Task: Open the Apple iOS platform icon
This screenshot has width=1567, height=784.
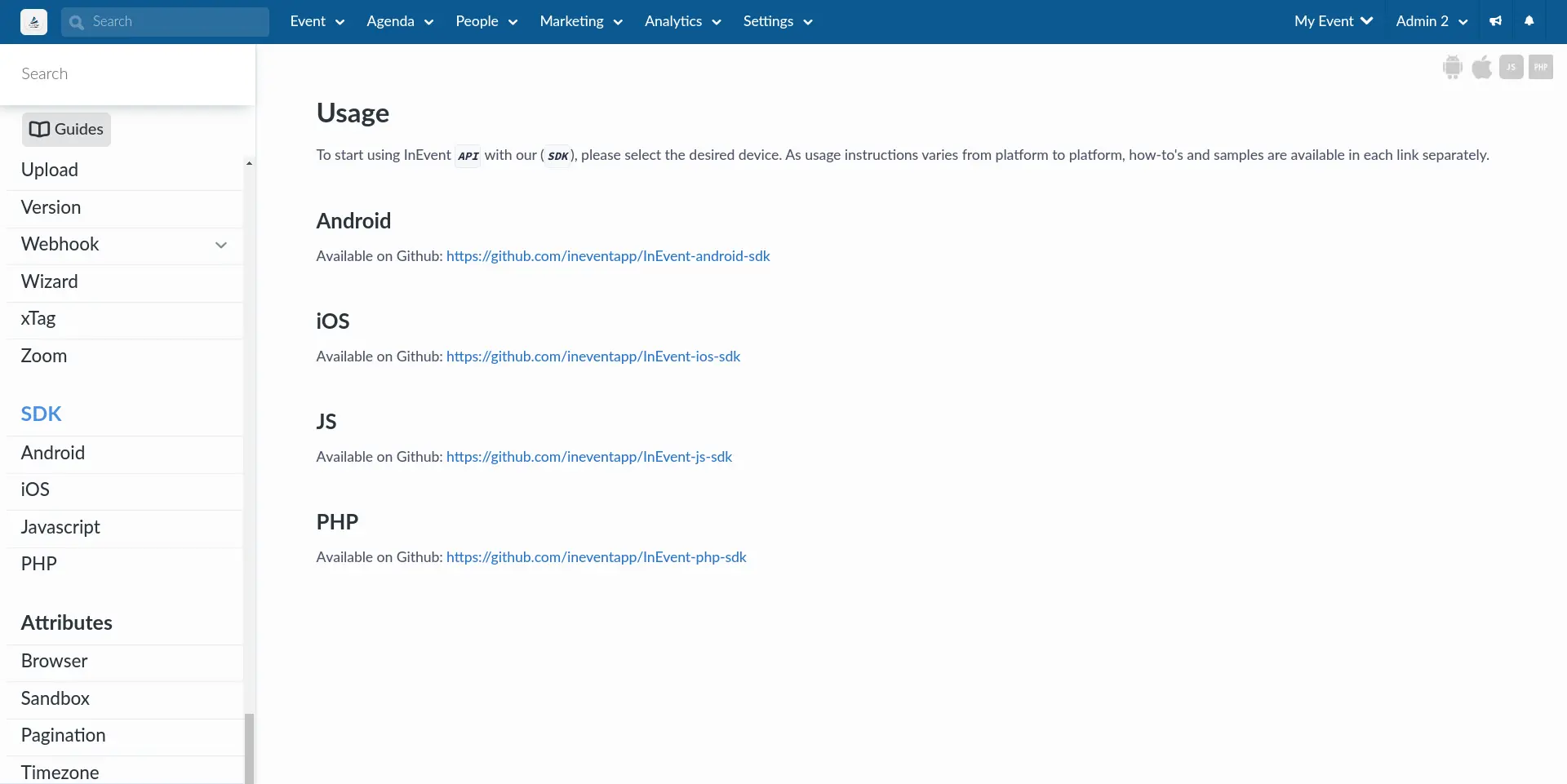Action: [x=1482, y=67]
